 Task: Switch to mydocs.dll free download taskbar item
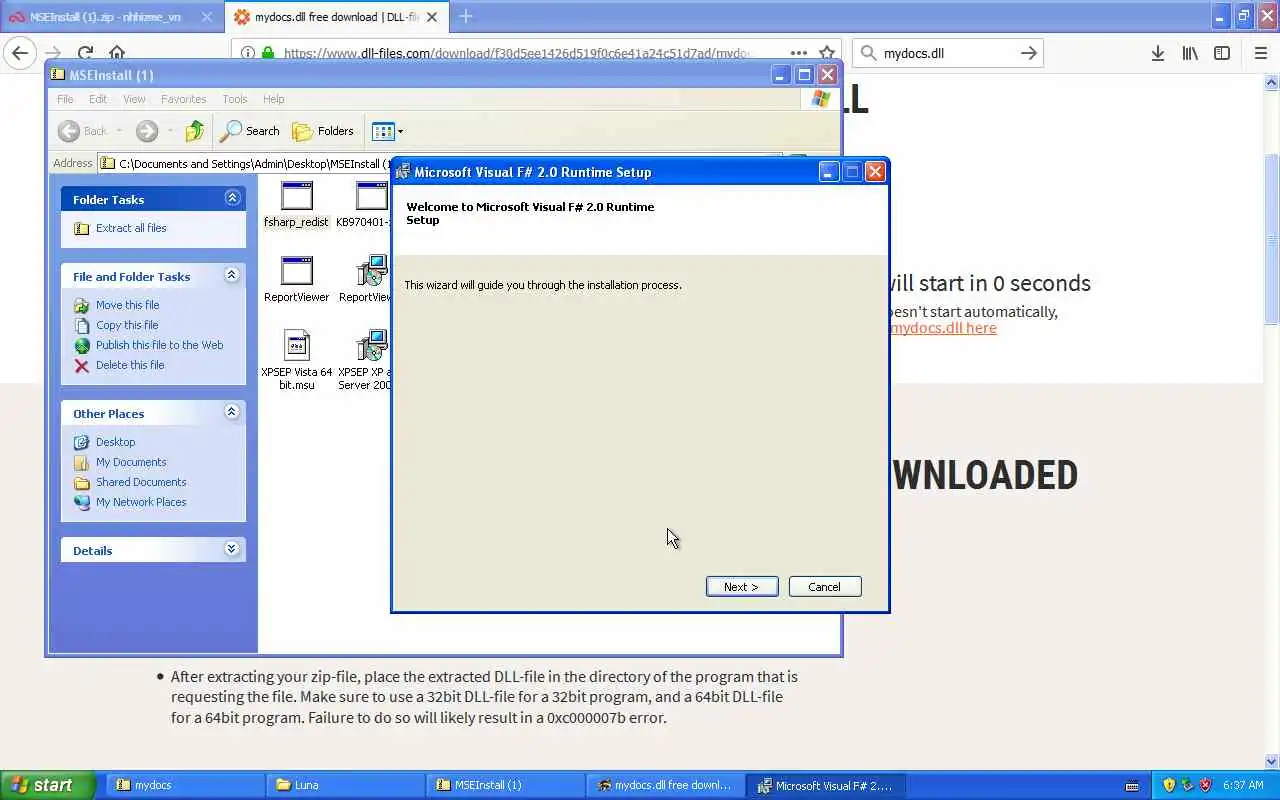667,785
